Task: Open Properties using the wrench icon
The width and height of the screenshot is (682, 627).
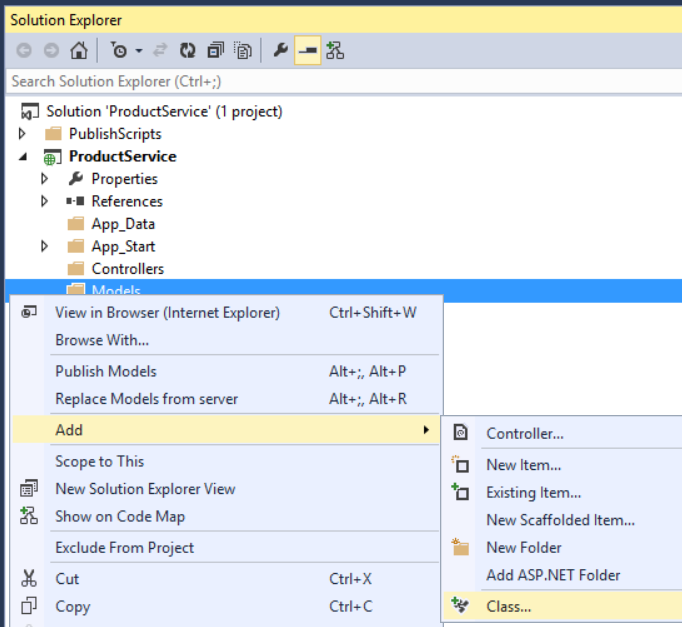Action: tap(281, 51)
